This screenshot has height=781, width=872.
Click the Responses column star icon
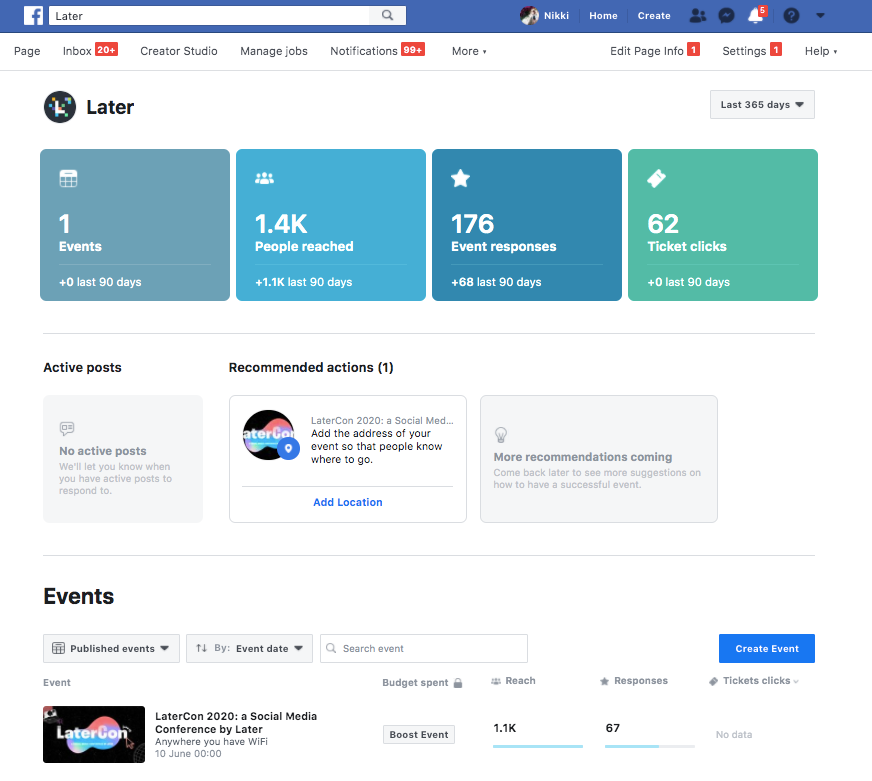coord(605,681)
